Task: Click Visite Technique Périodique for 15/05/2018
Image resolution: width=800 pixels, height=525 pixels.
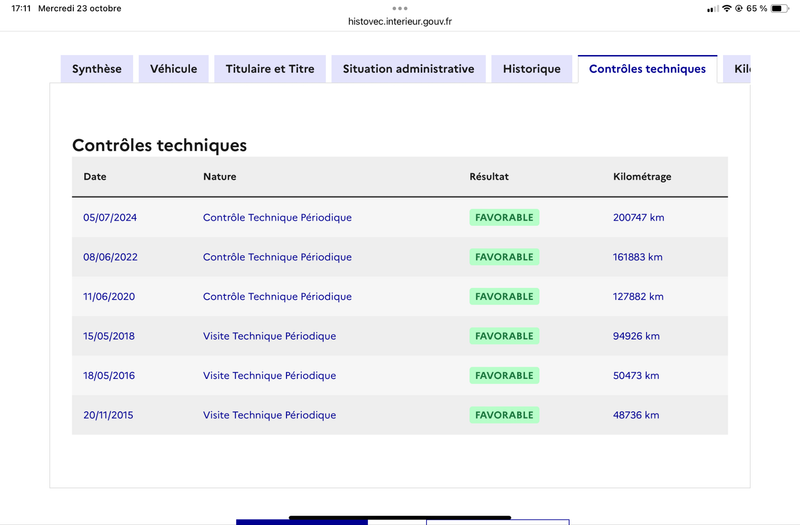Action: pyautogui.click(x=269, y=336)
